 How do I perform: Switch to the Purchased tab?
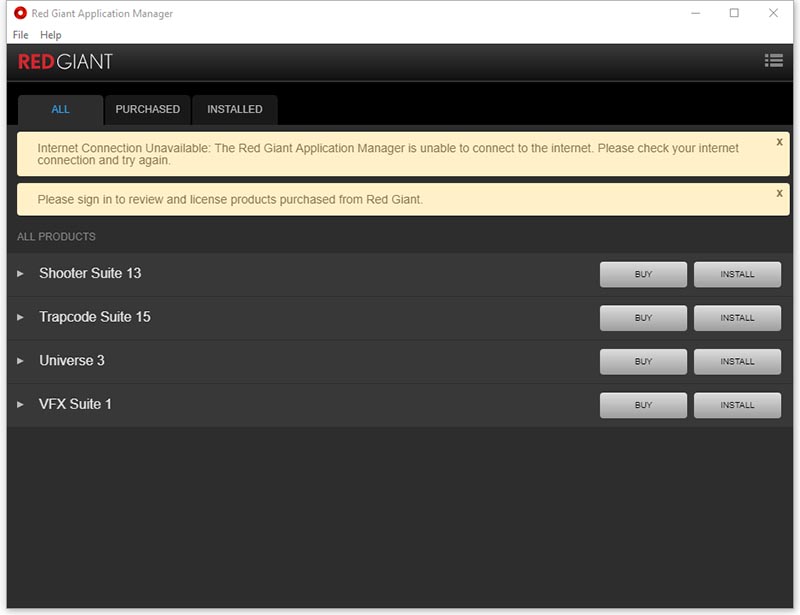[x=147, y=109]
